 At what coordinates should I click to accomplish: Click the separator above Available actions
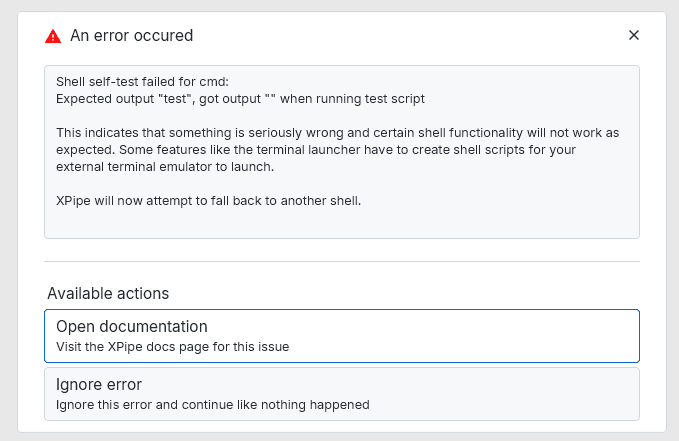tap(341, 262)
